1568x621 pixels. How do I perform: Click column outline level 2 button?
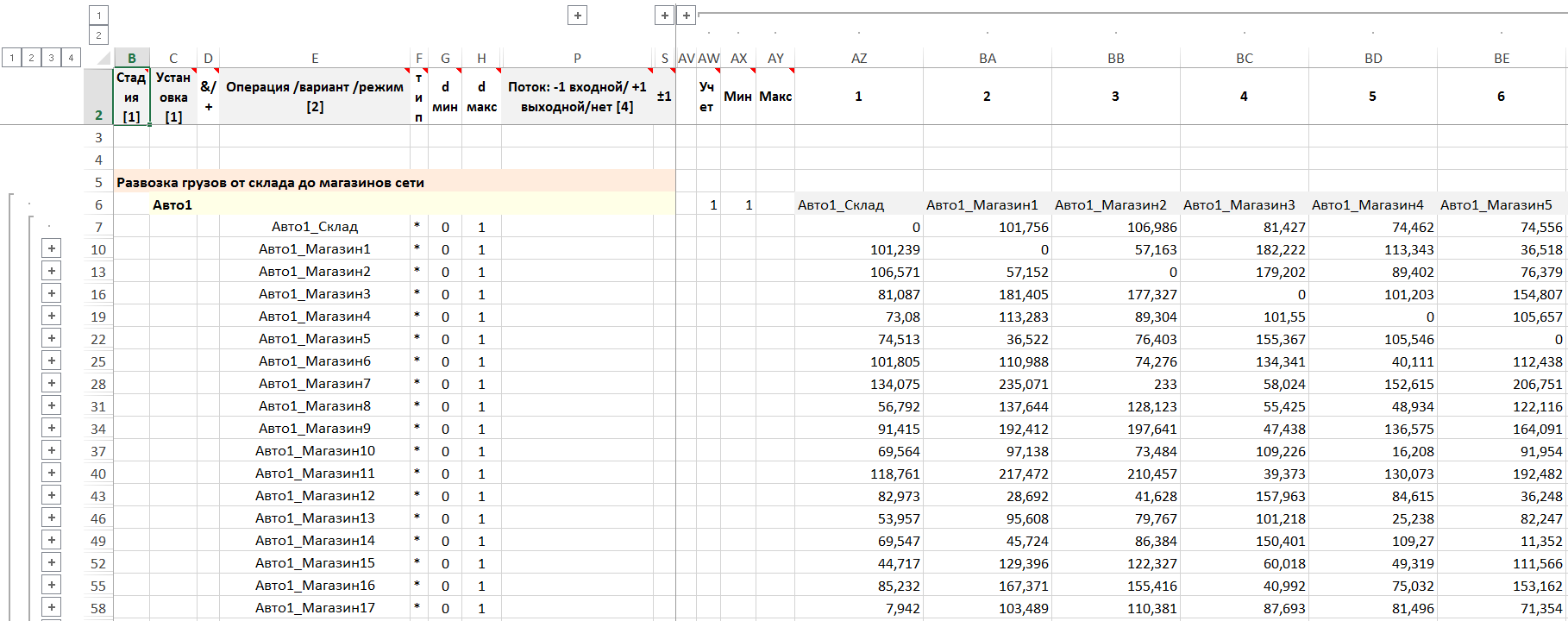pos(98,35)
